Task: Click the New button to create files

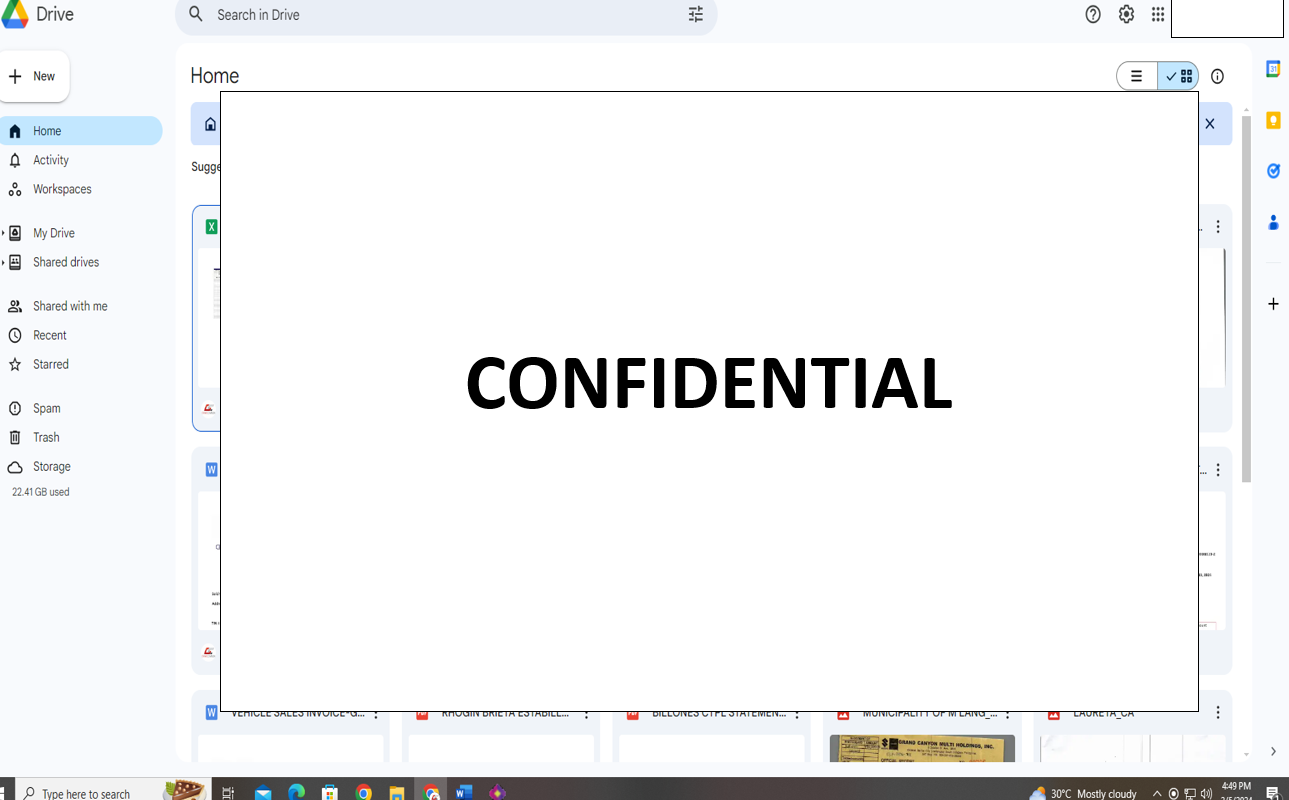Action: [35, 75]
